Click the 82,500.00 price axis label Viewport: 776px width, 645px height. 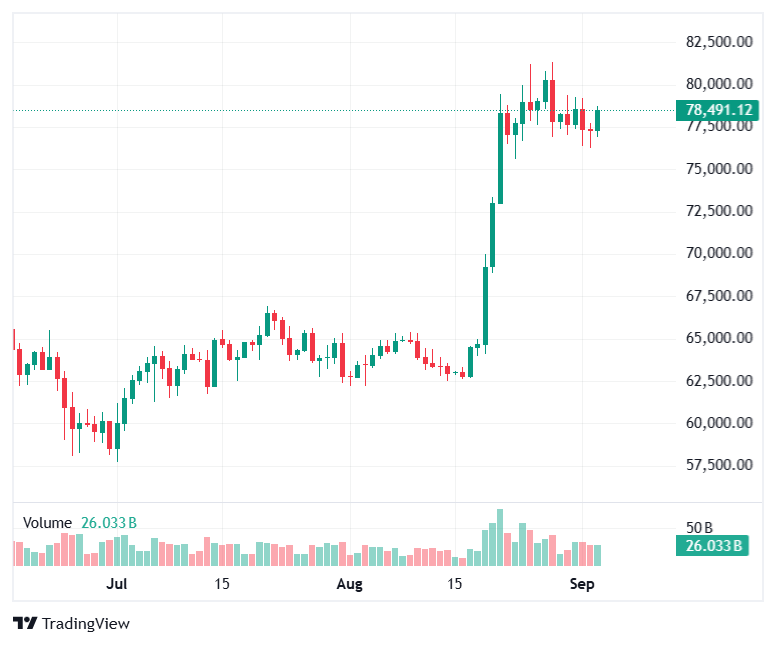pyautogui.click(x=719, y=42)
